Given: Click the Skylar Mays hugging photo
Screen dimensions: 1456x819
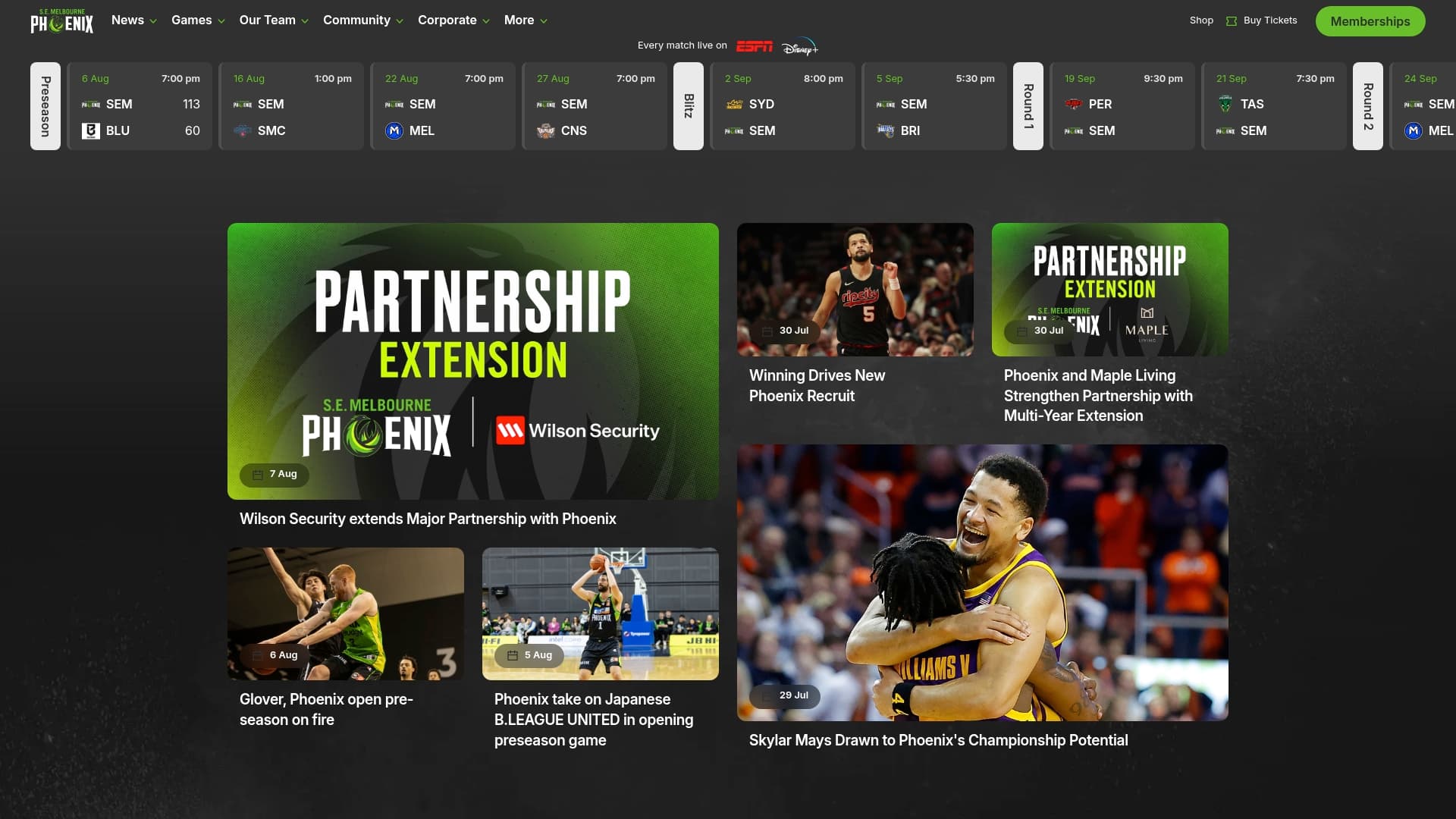Looking at the screenshot, I should [983, 582].
